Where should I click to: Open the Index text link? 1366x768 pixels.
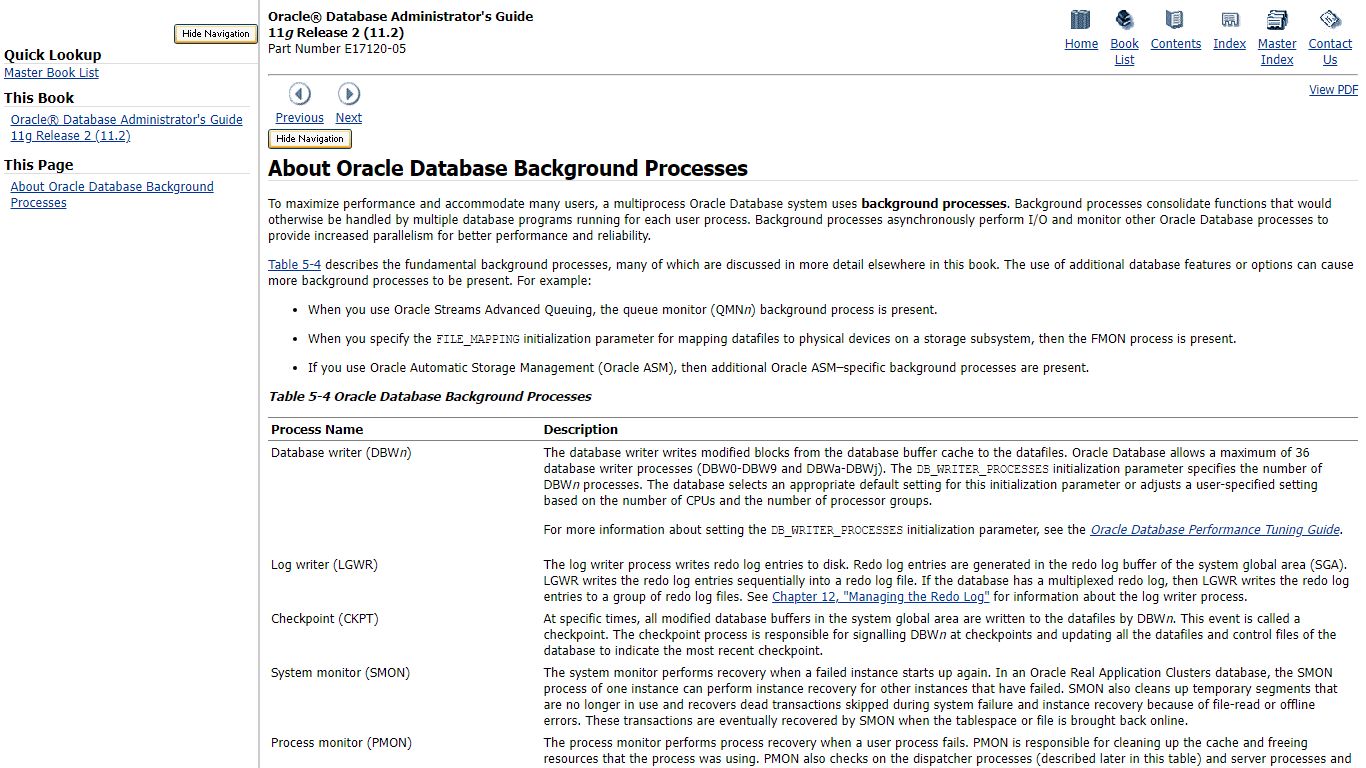pos(1230,44)
